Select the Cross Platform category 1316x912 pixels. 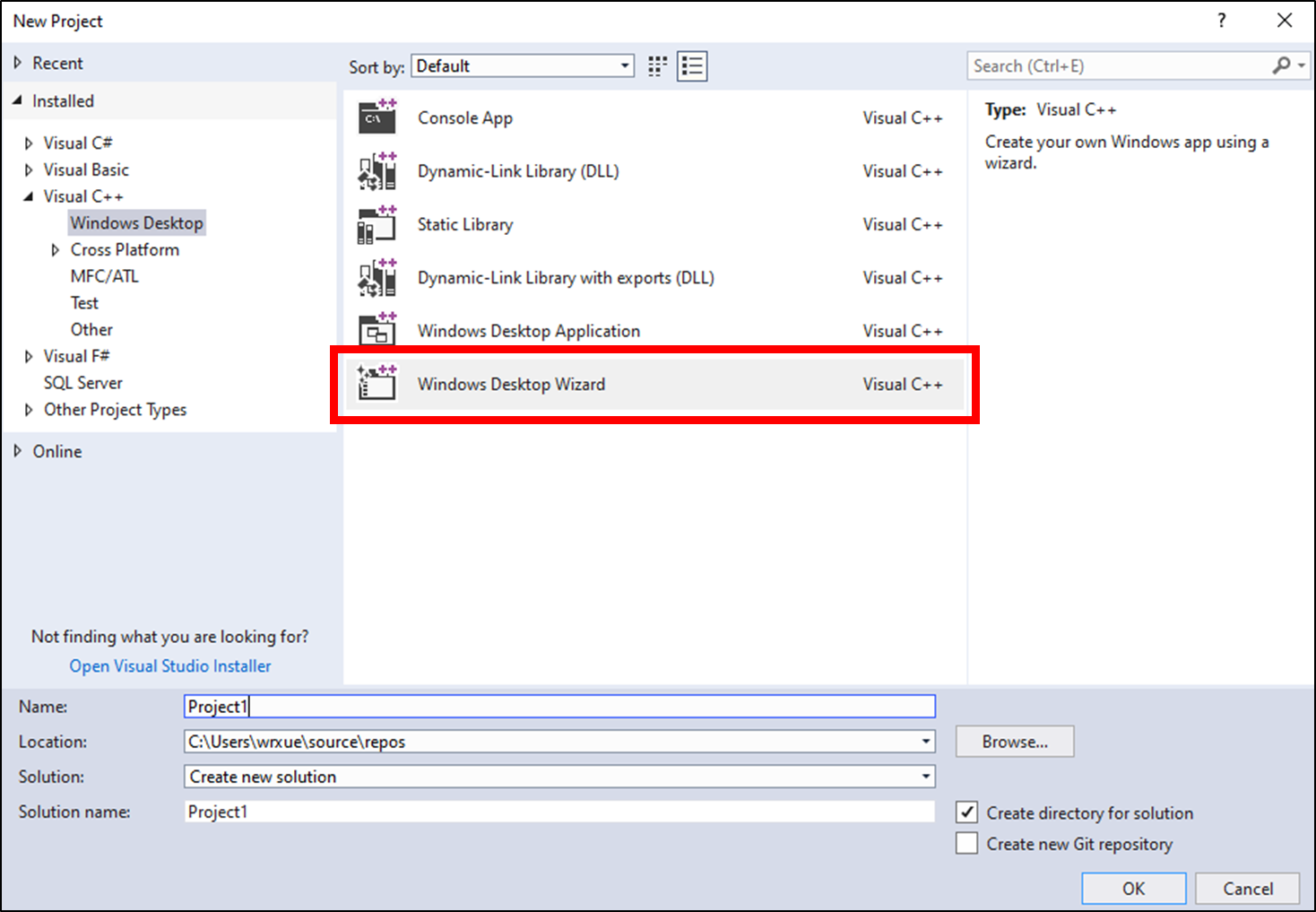[125, 249]
